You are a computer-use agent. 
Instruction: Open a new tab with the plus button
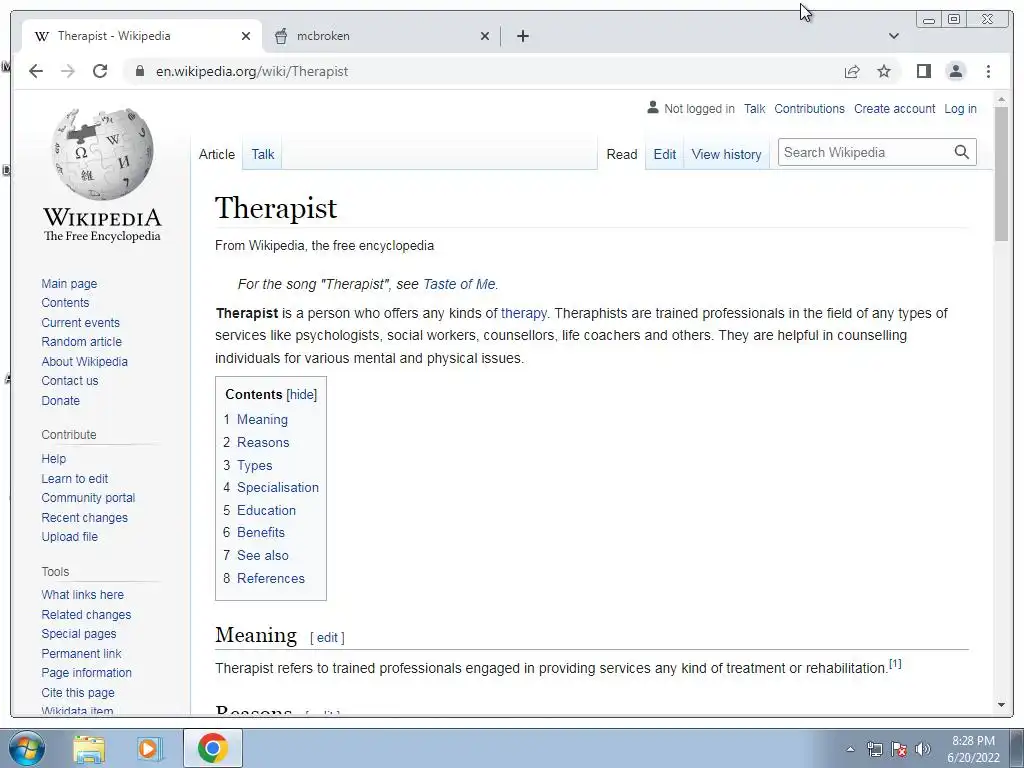(x=522, y=36)
